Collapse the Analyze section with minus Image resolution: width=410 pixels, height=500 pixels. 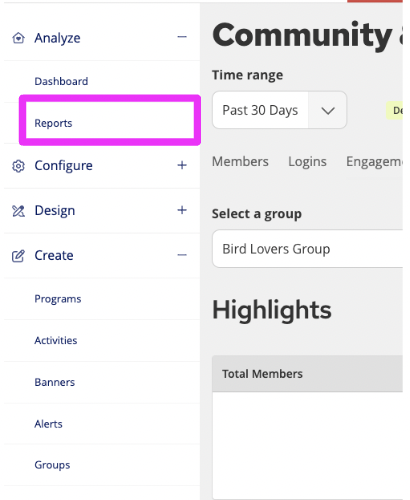tap(182, 37)
